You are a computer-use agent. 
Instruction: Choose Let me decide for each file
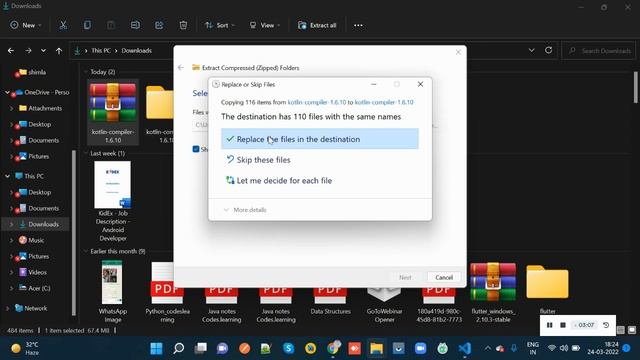click(320, 180)
